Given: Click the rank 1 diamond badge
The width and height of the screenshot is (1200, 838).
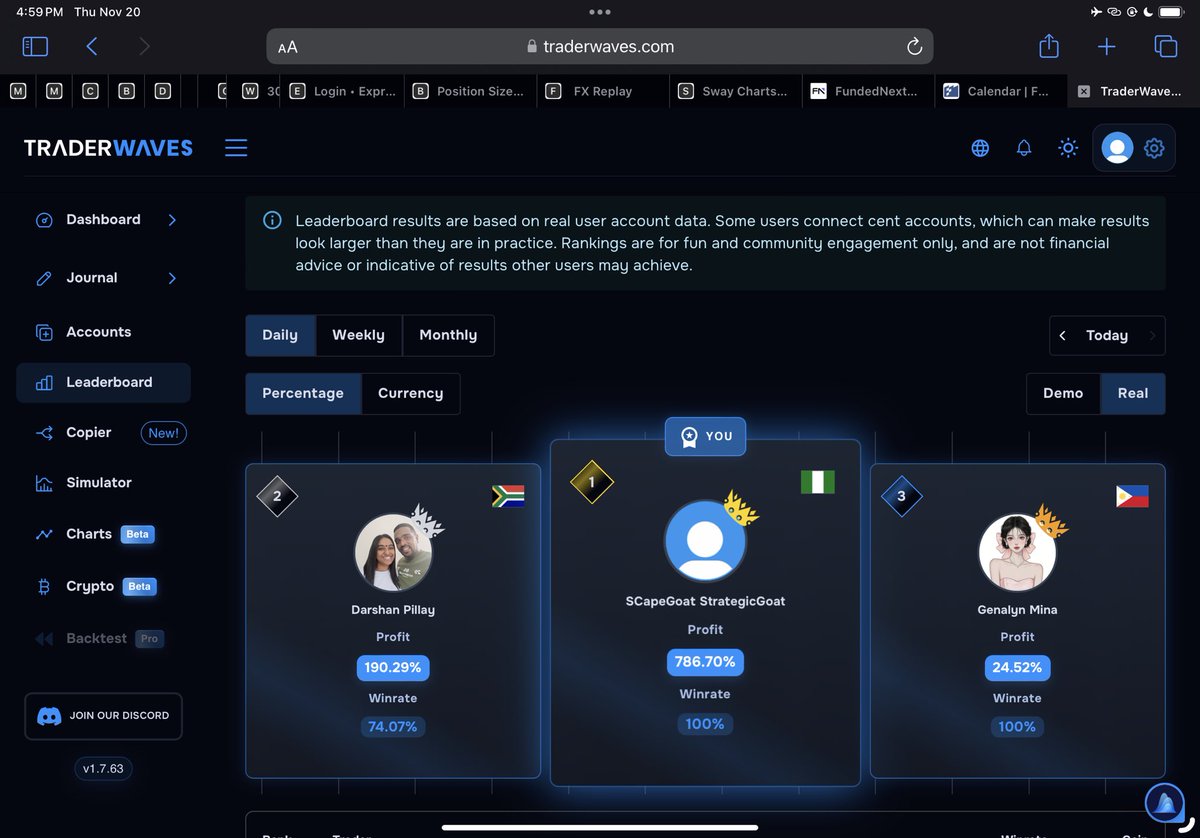Looking at the screenshot, I should click(591, 482).
